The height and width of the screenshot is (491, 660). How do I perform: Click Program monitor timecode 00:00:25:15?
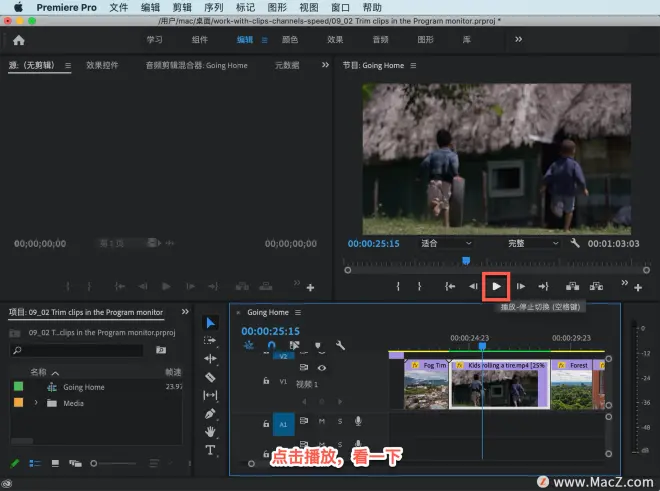point(374,243)
